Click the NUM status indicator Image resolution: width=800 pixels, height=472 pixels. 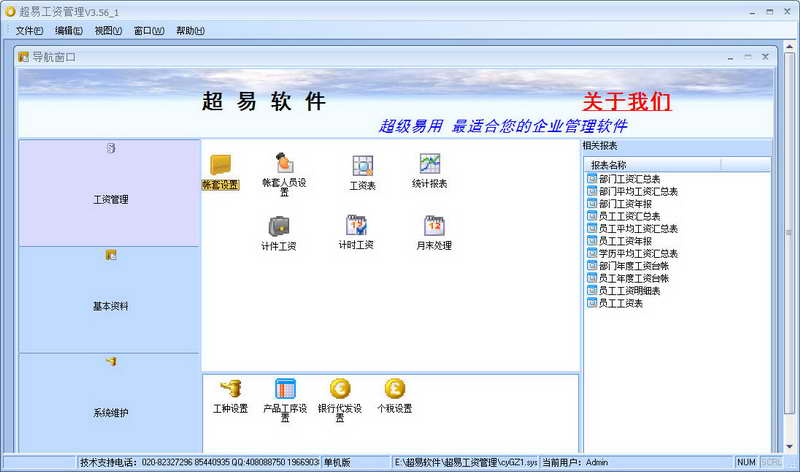[746, 462]
